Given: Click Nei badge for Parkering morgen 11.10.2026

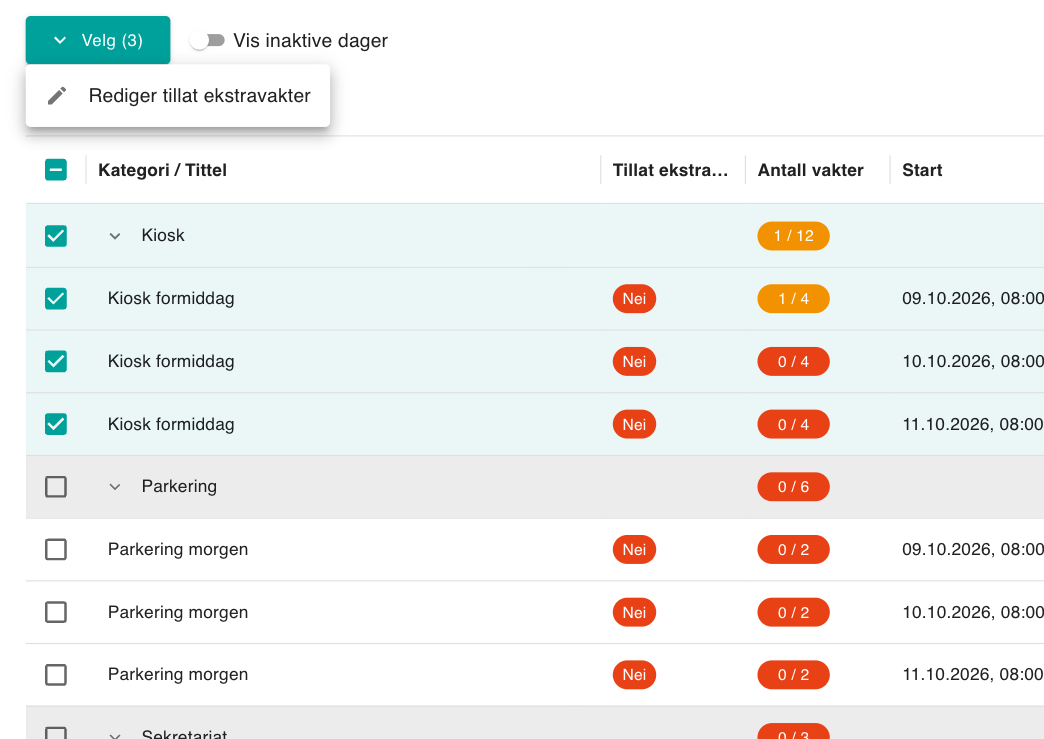Looking at the screenshot, I should (635, 675).
